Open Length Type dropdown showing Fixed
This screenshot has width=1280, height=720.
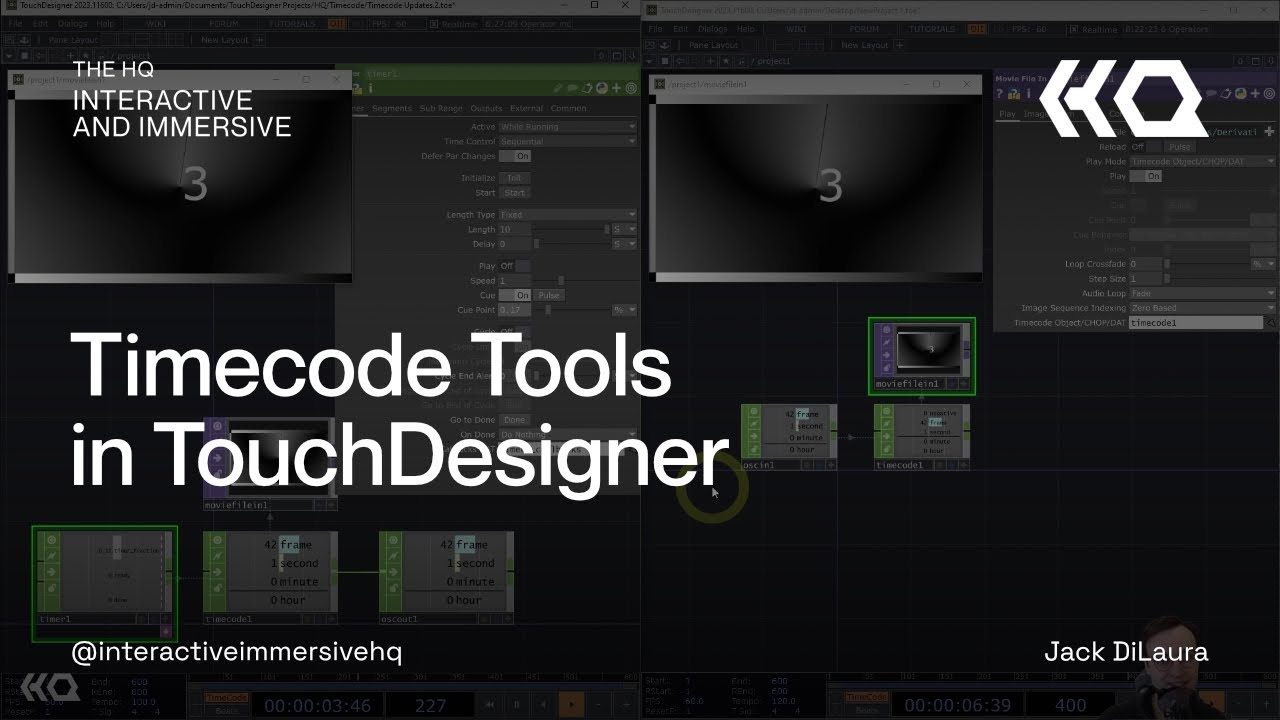click(x=567, y=215)
